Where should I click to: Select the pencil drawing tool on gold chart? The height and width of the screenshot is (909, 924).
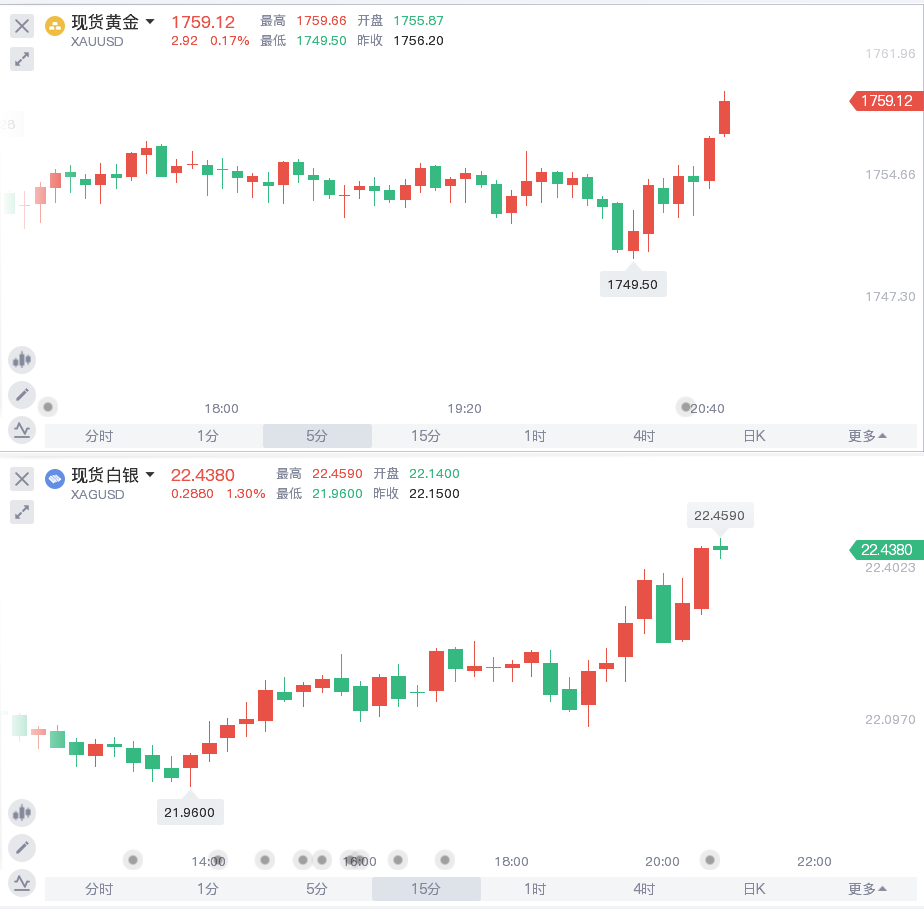(x=22, y=394)
